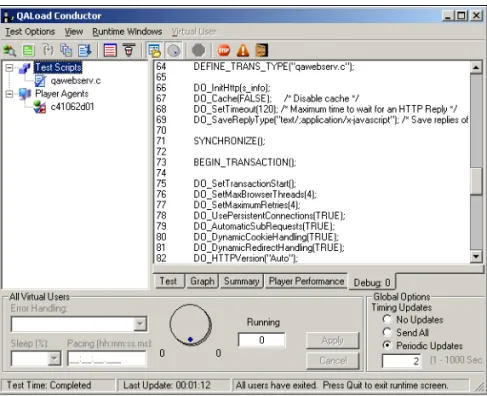The width and height of the screenshot is (487, 396).
Task: Click the exit door toolbar icon
Action: pyautogui.click(x=262, y=50)
